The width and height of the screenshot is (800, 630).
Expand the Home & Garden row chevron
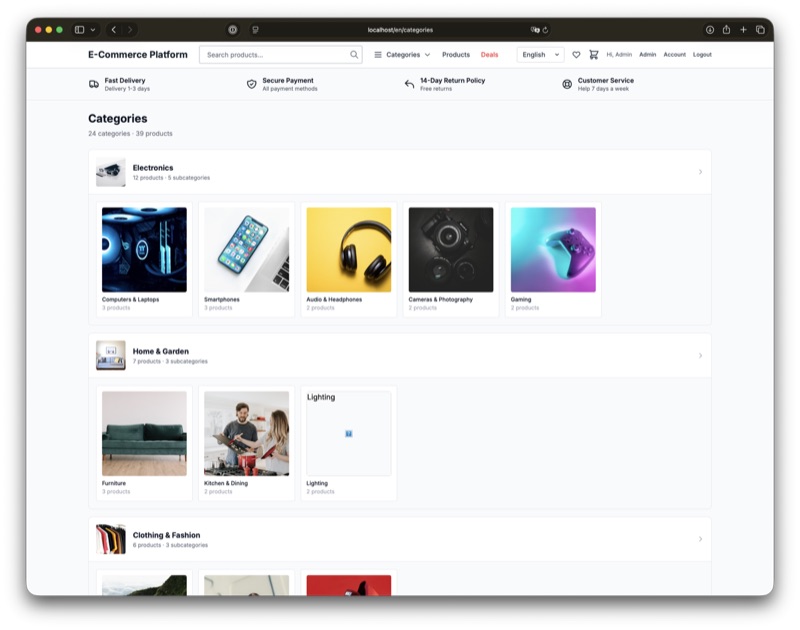tap(700, 356)
